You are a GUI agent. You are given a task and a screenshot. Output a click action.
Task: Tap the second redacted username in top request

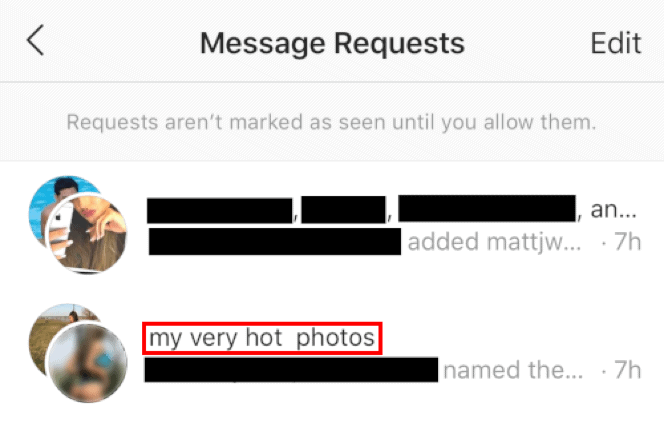(x=343, y=209)
